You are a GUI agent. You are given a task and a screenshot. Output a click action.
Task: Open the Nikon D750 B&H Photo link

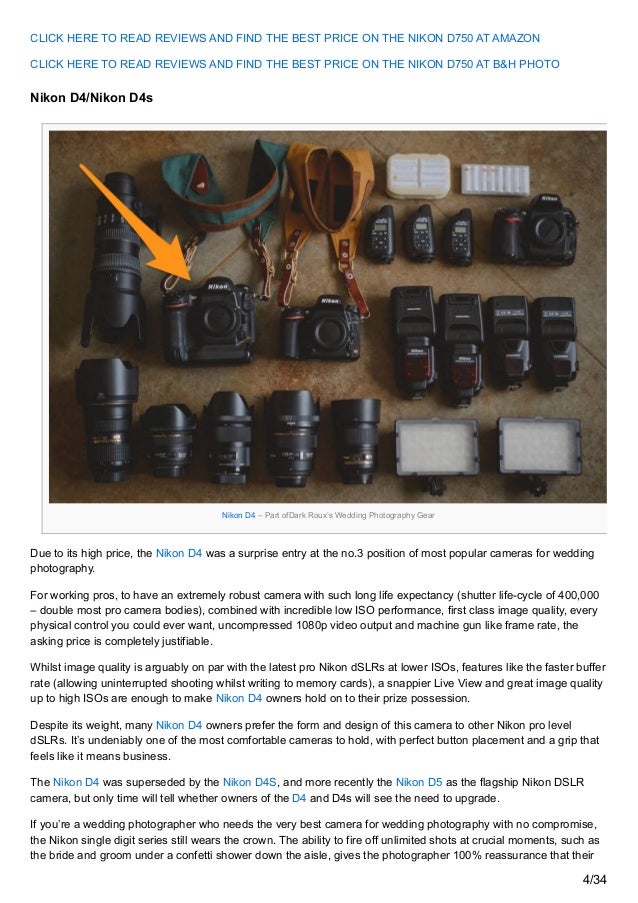pos(295,64)
